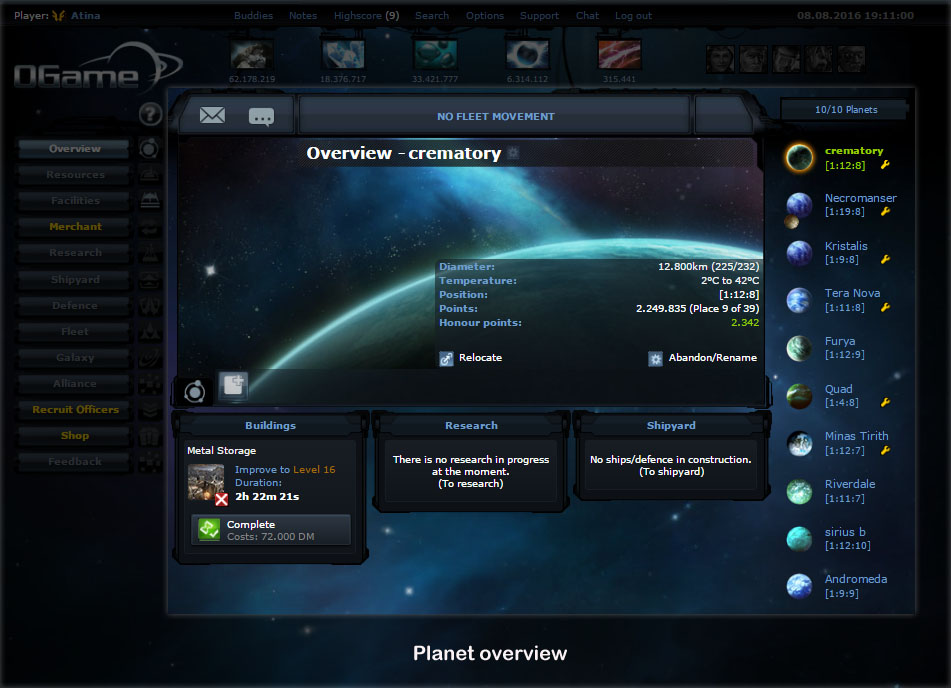The height and width of the screenshot is (688, 951).
Task: Click the help question mark icon
Action: click(150, 114)
